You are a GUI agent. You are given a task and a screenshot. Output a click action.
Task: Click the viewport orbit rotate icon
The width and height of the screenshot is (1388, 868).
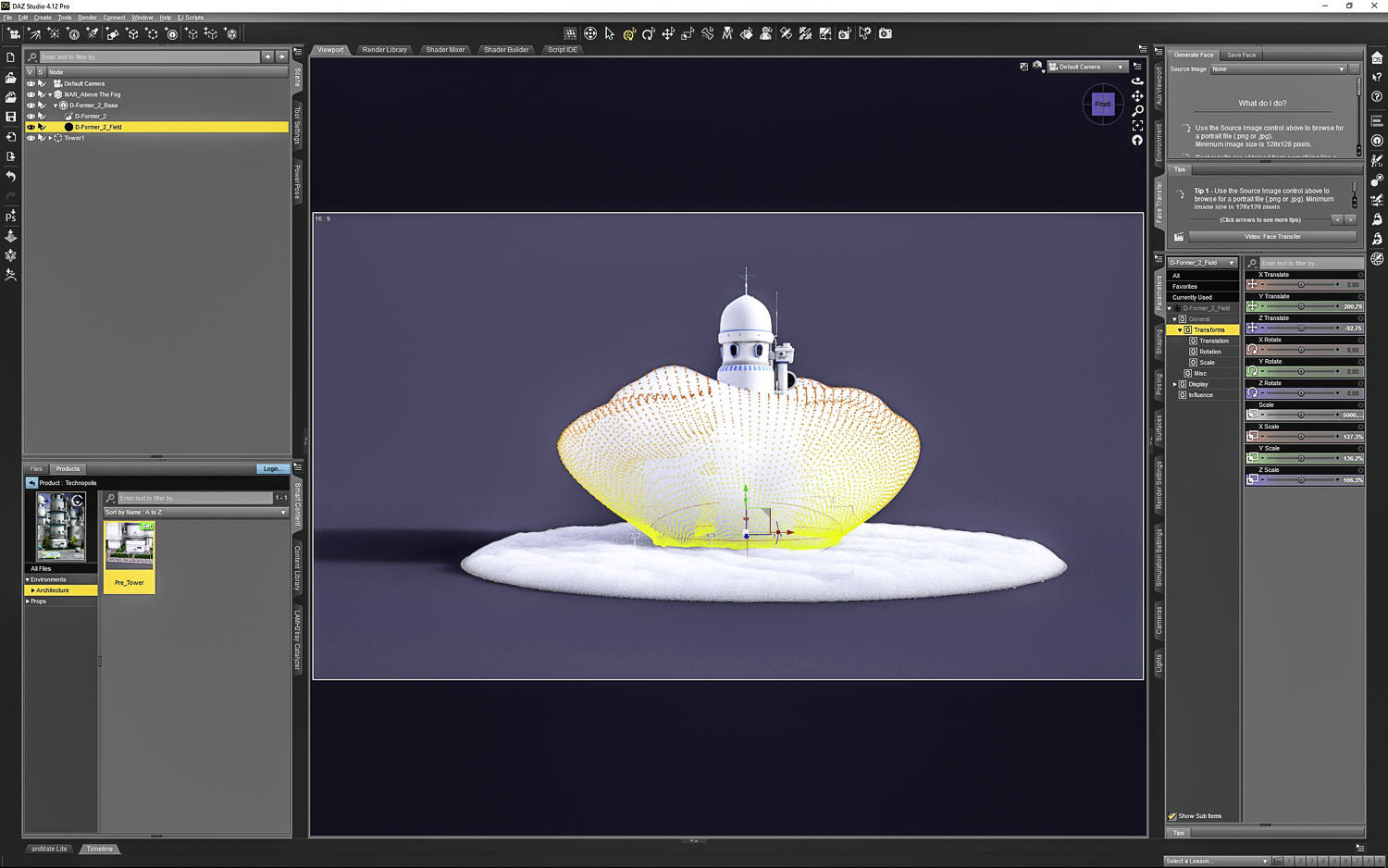coord(1137,81)
